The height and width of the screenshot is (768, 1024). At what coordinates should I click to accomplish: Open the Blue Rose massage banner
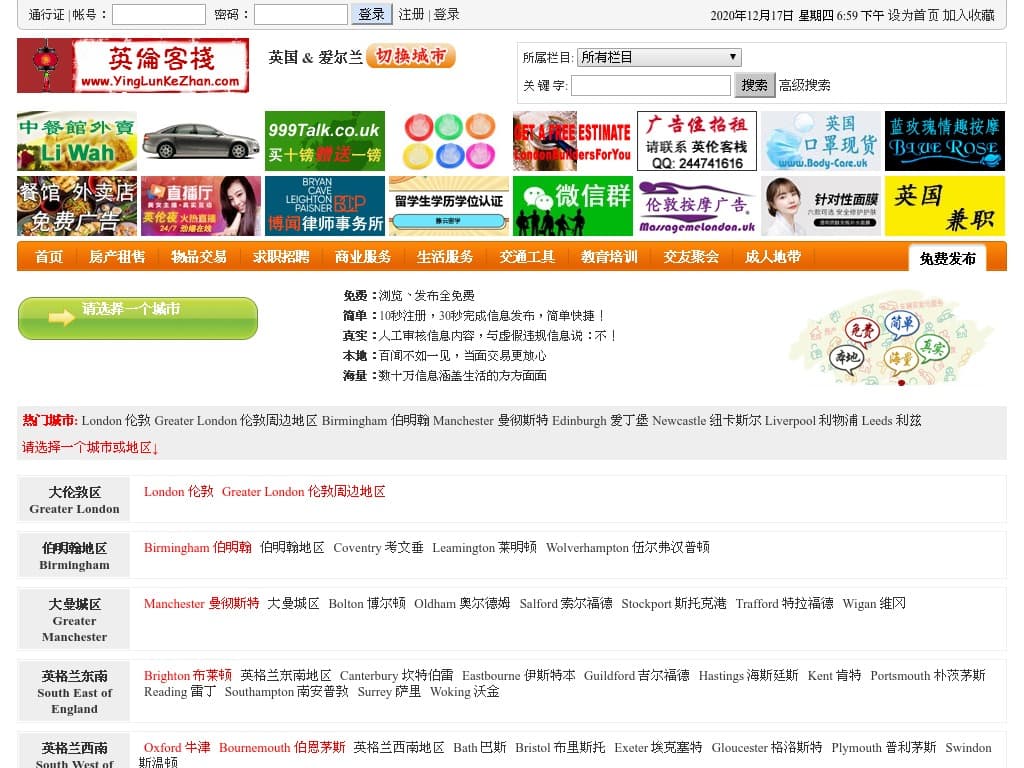(x=944, y=141)
